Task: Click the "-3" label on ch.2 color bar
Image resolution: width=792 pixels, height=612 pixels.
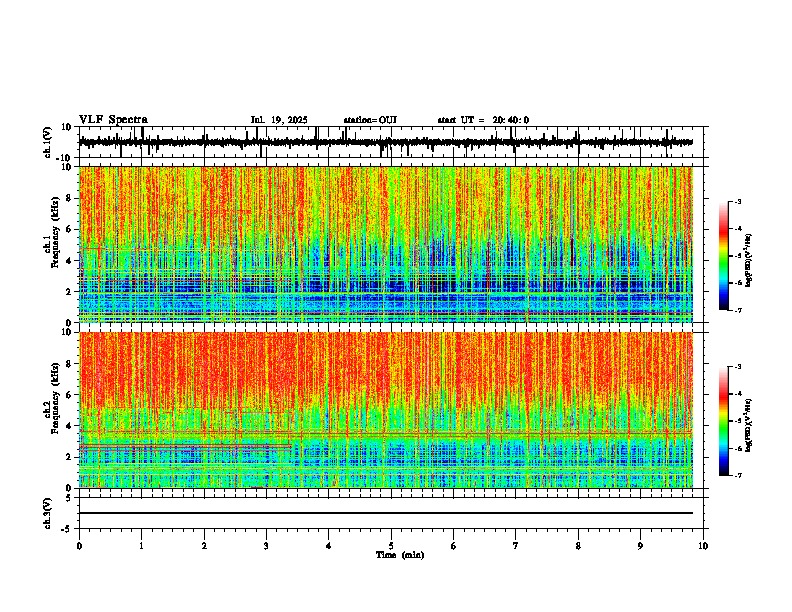Action: tap(737, 367)
